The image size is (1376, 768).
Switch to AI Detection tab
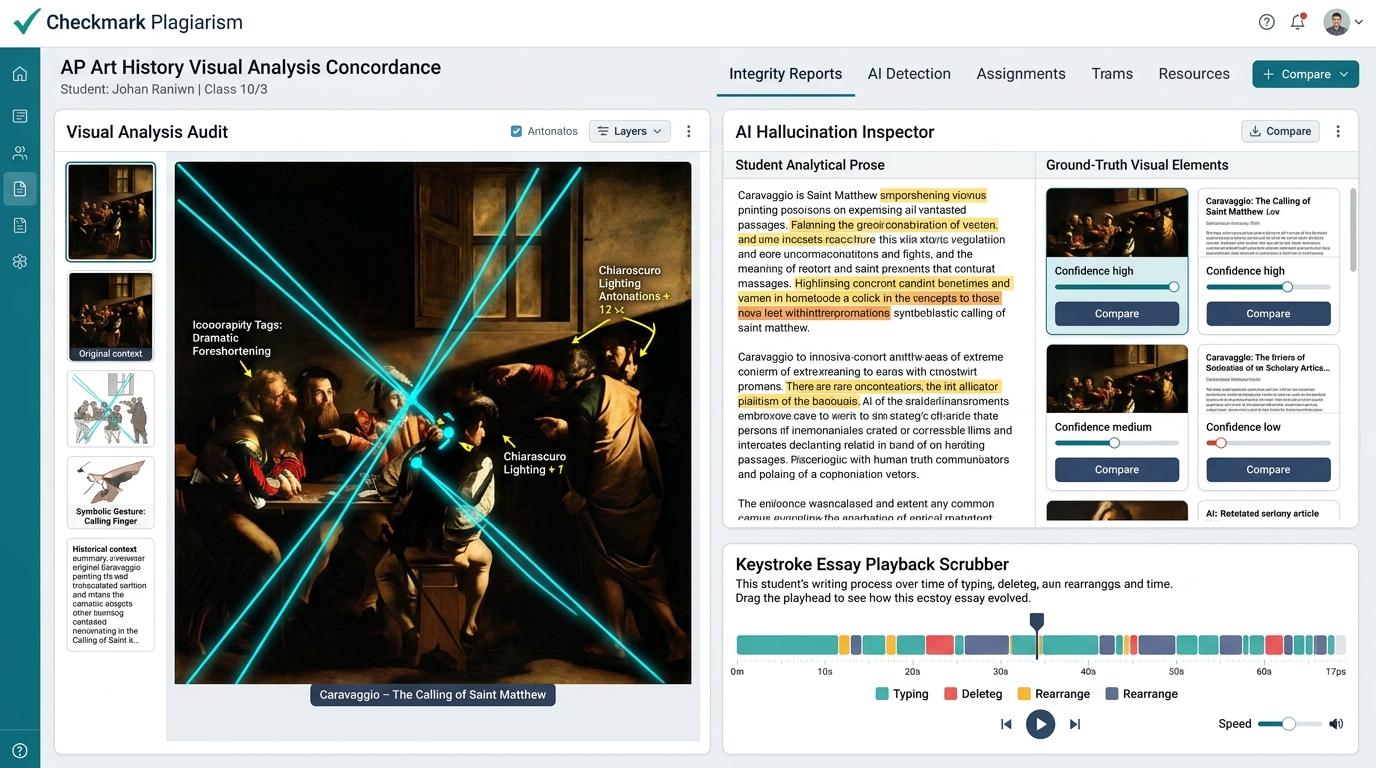coord(909,74)
